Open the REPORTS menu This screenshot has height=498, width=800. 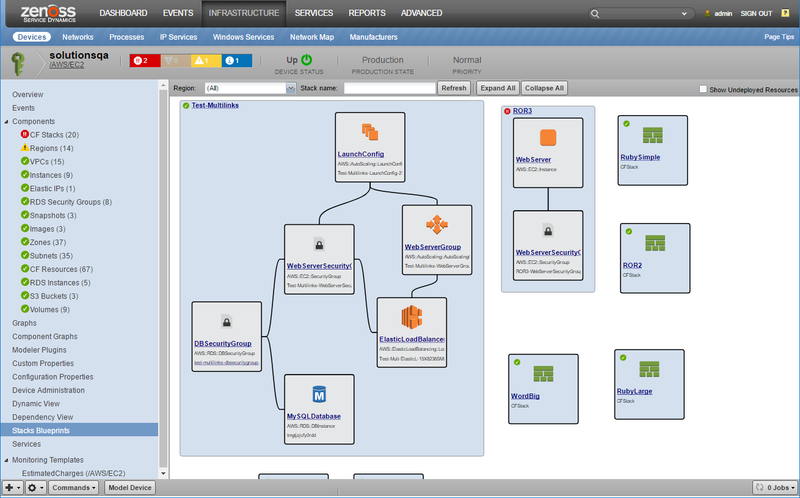[x=367, y=13]
